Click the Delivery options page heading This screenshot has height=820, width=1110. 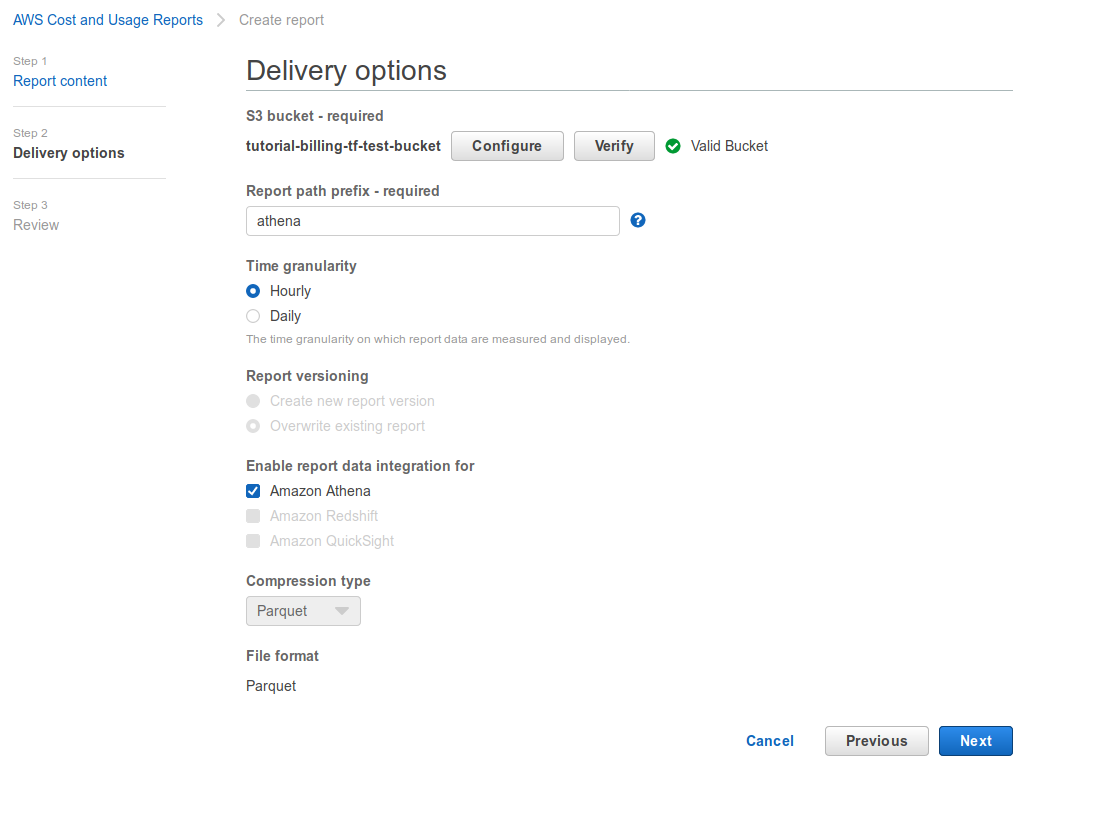(x=346, y=71)
